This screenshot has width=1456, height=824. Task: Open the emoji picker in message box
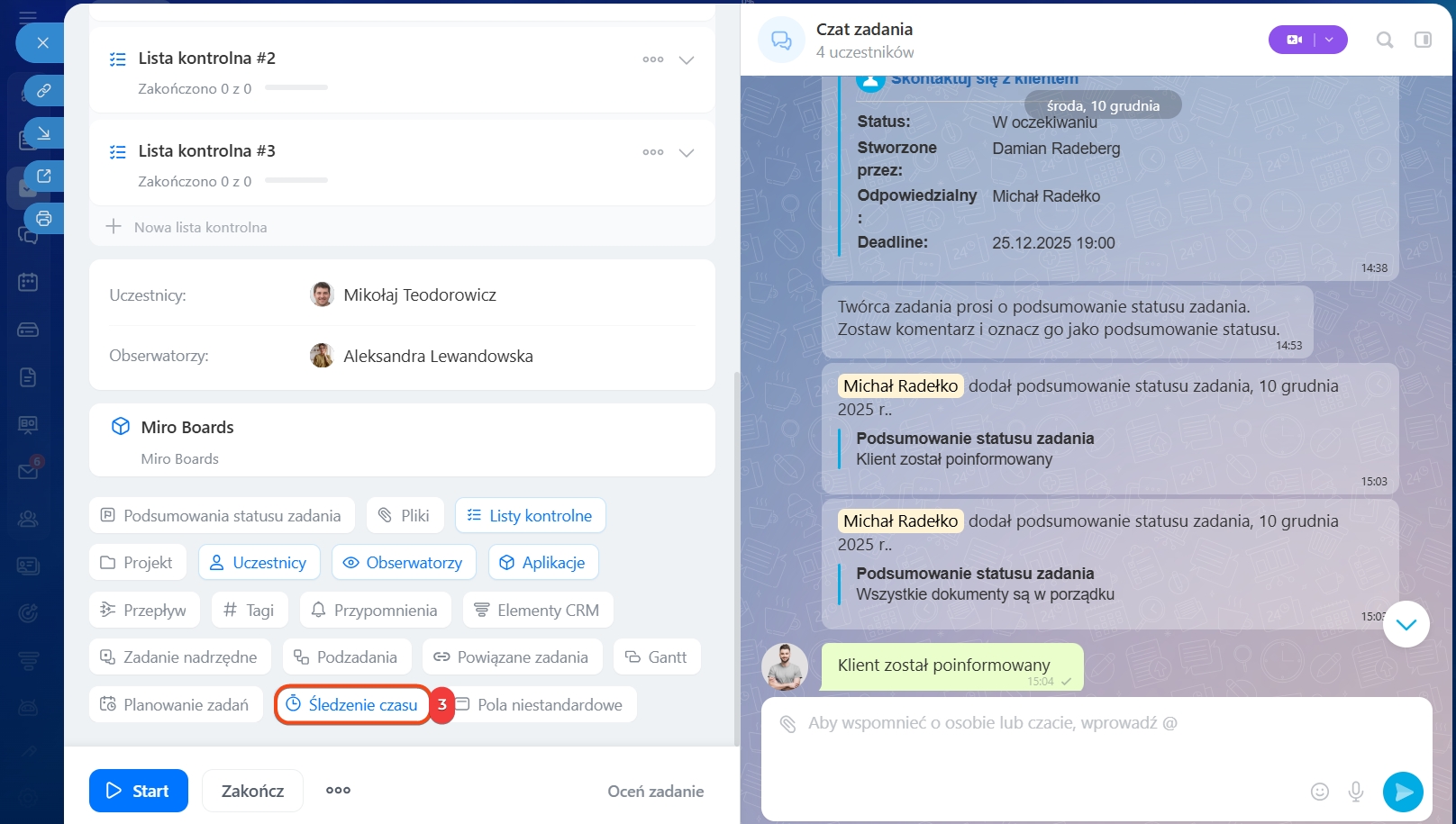click(1319, 792)
